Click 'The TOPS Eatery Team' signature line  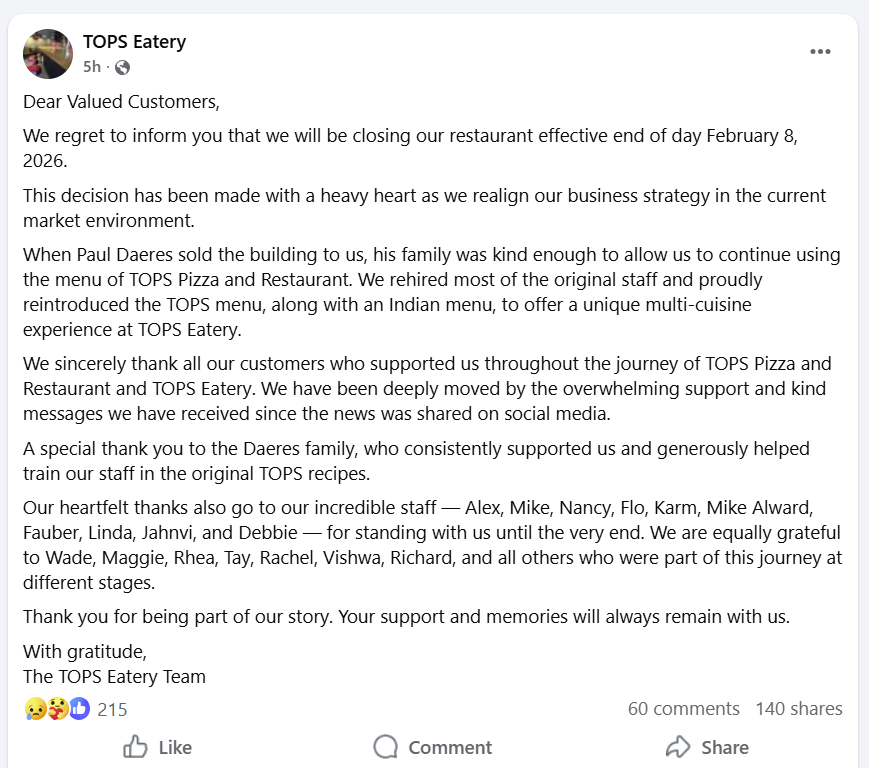click(x=114, y=676)
